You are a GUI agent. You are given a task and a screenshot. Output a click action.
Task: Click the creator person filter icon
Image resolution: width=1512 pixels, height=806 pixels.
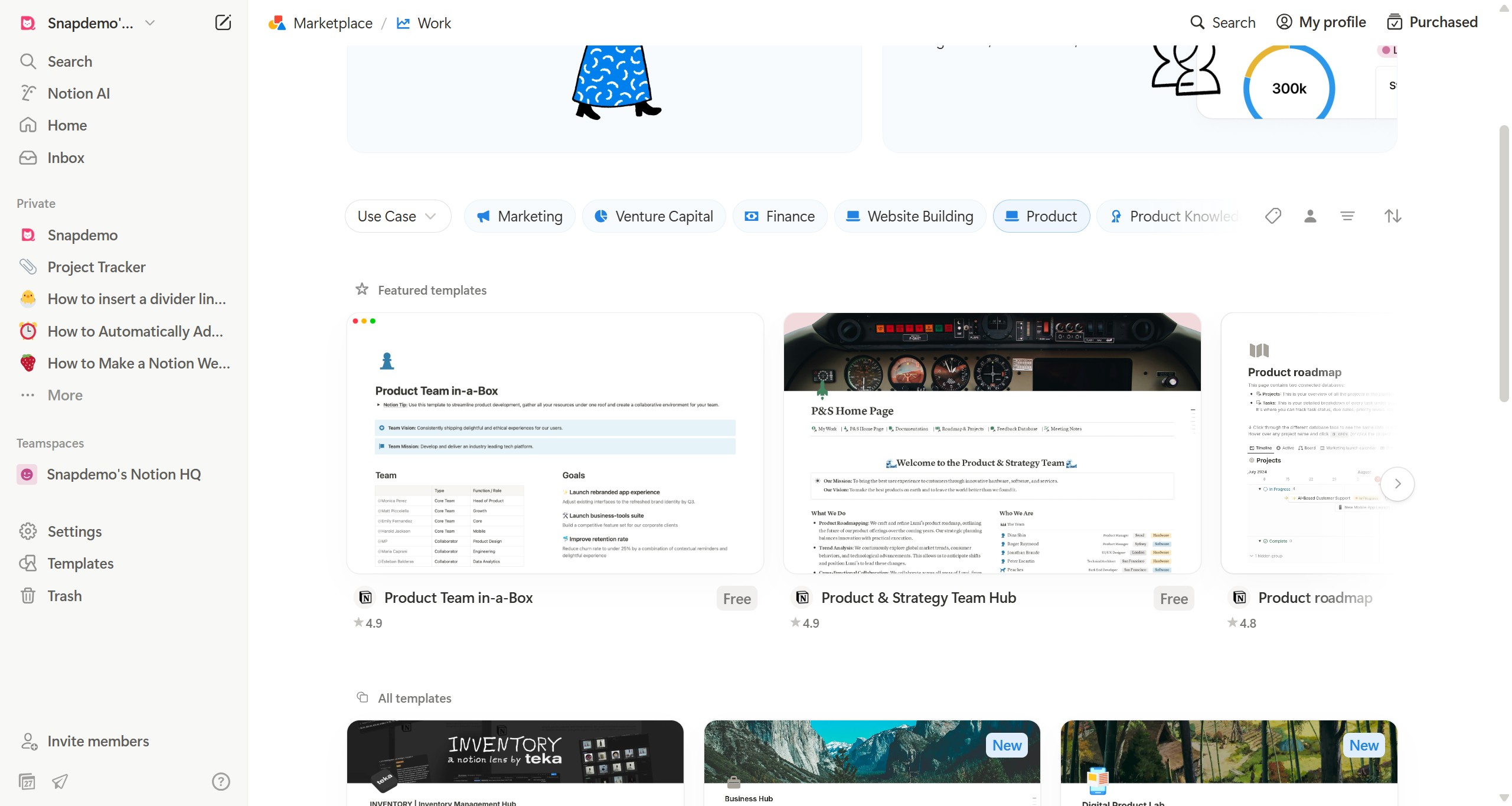click(1310, 216)
